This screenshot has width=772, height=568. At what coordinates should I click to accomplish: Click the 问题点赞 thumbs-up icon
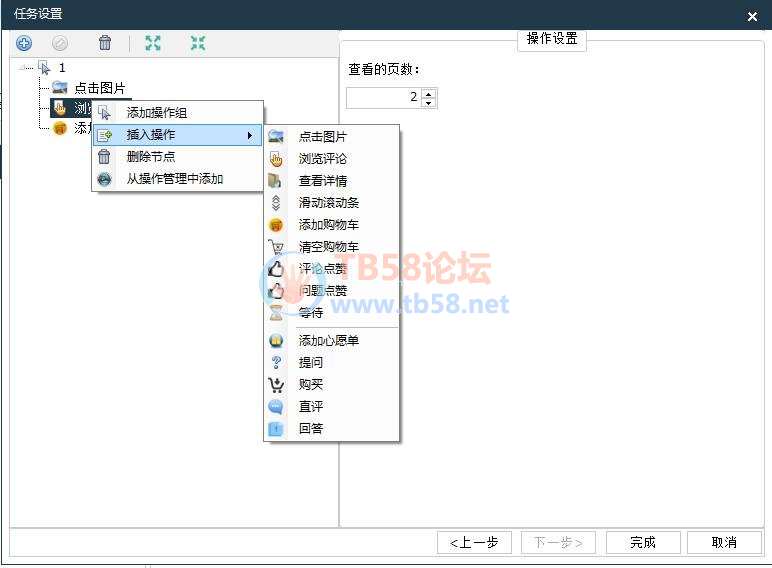click(276, 290)
